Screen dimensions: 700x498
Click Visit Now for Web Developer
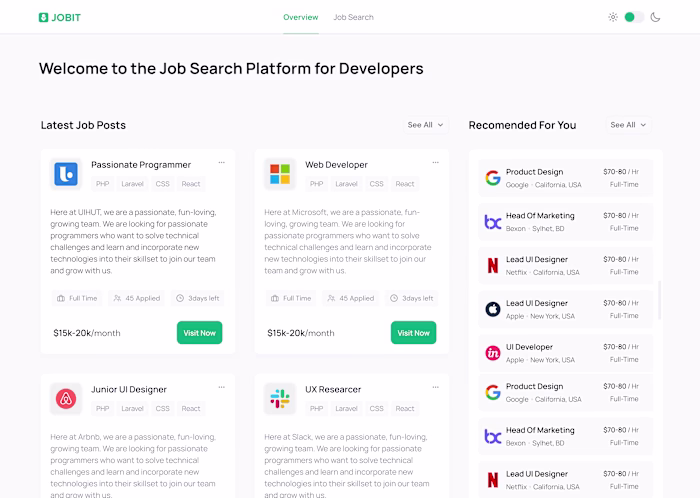click(x=413, y=332)
